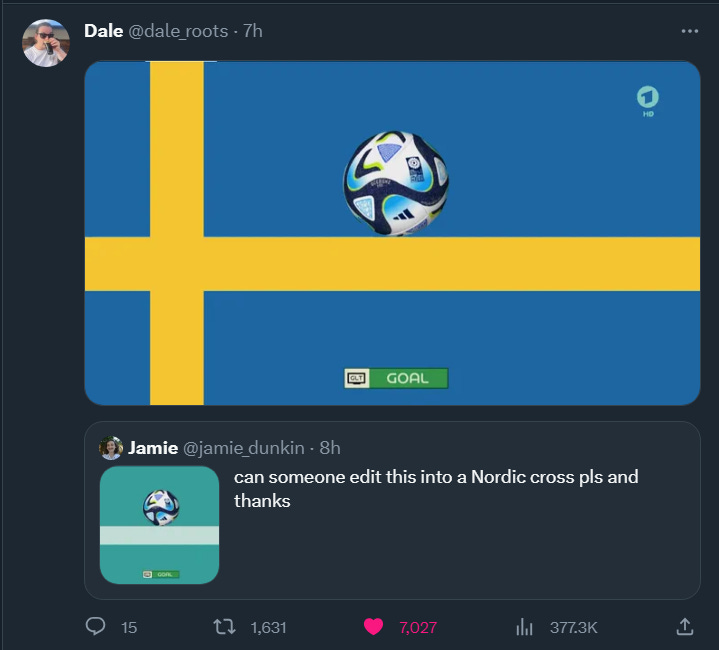Click Jamie's display name in quoted tweet
The image size is (719, 650).
153,448
